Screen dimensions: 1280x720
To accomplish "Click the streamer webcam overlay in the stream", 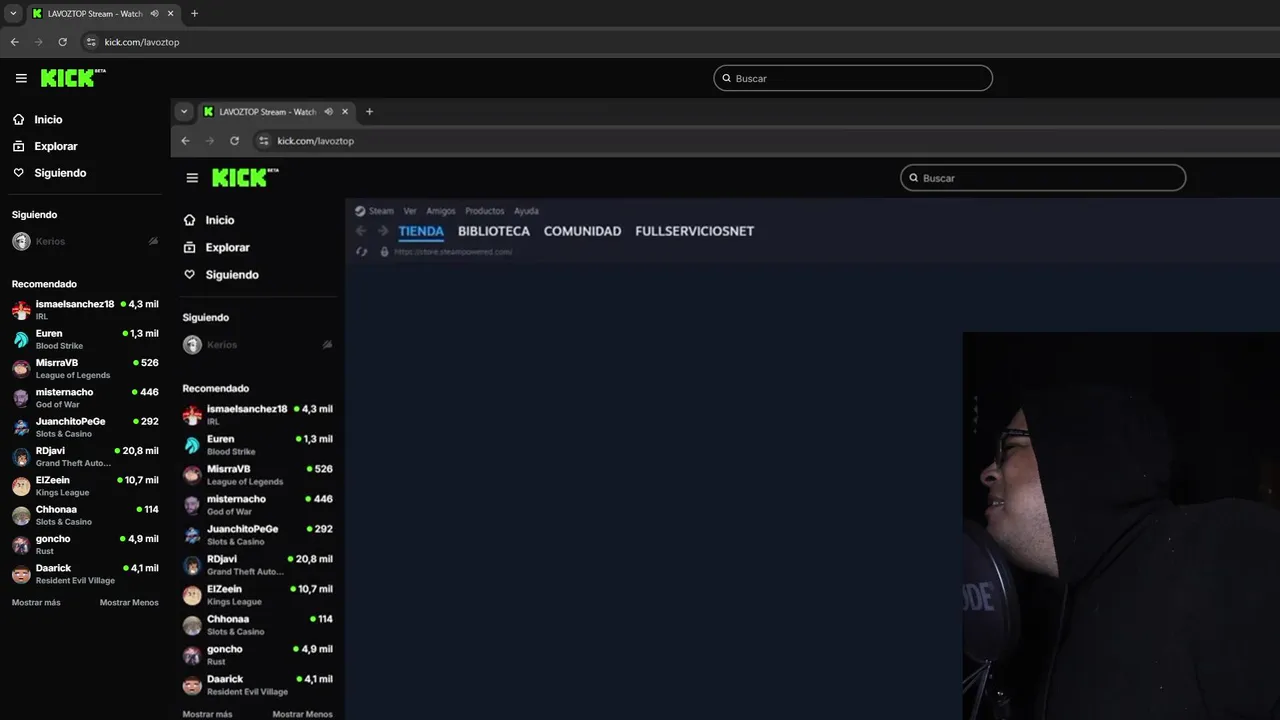I will tap(1121, 526).
